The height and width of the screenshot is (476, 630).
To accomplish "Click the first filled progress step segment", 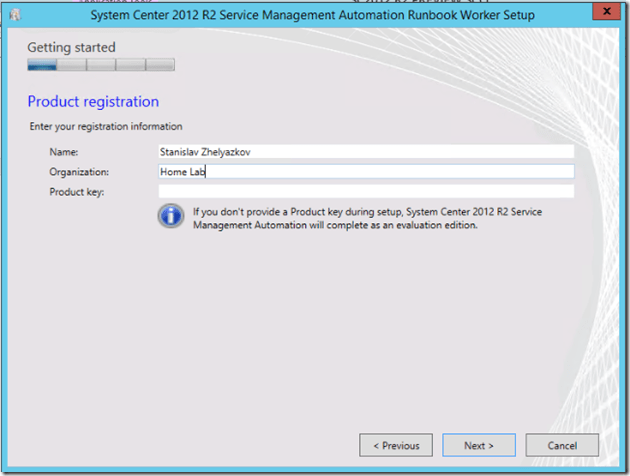I will [42, 65].
